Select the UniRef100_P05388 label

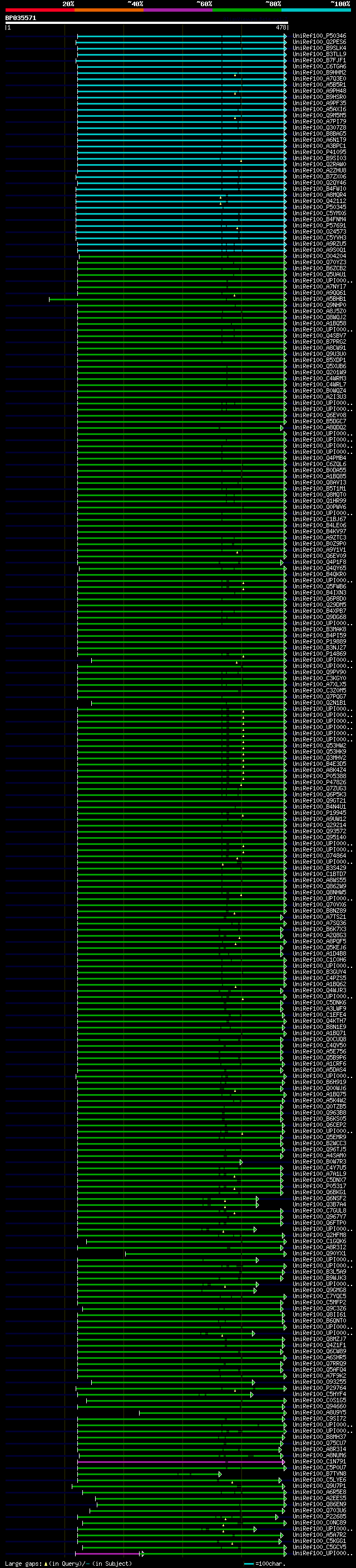click(x=319, y=776)
